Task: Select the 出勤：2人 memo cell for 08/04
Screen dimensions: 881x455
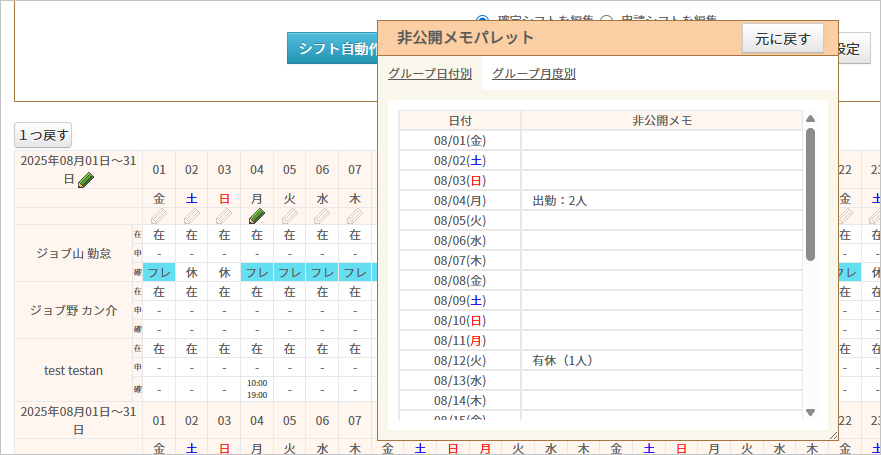Action: [x=661, y=200]
